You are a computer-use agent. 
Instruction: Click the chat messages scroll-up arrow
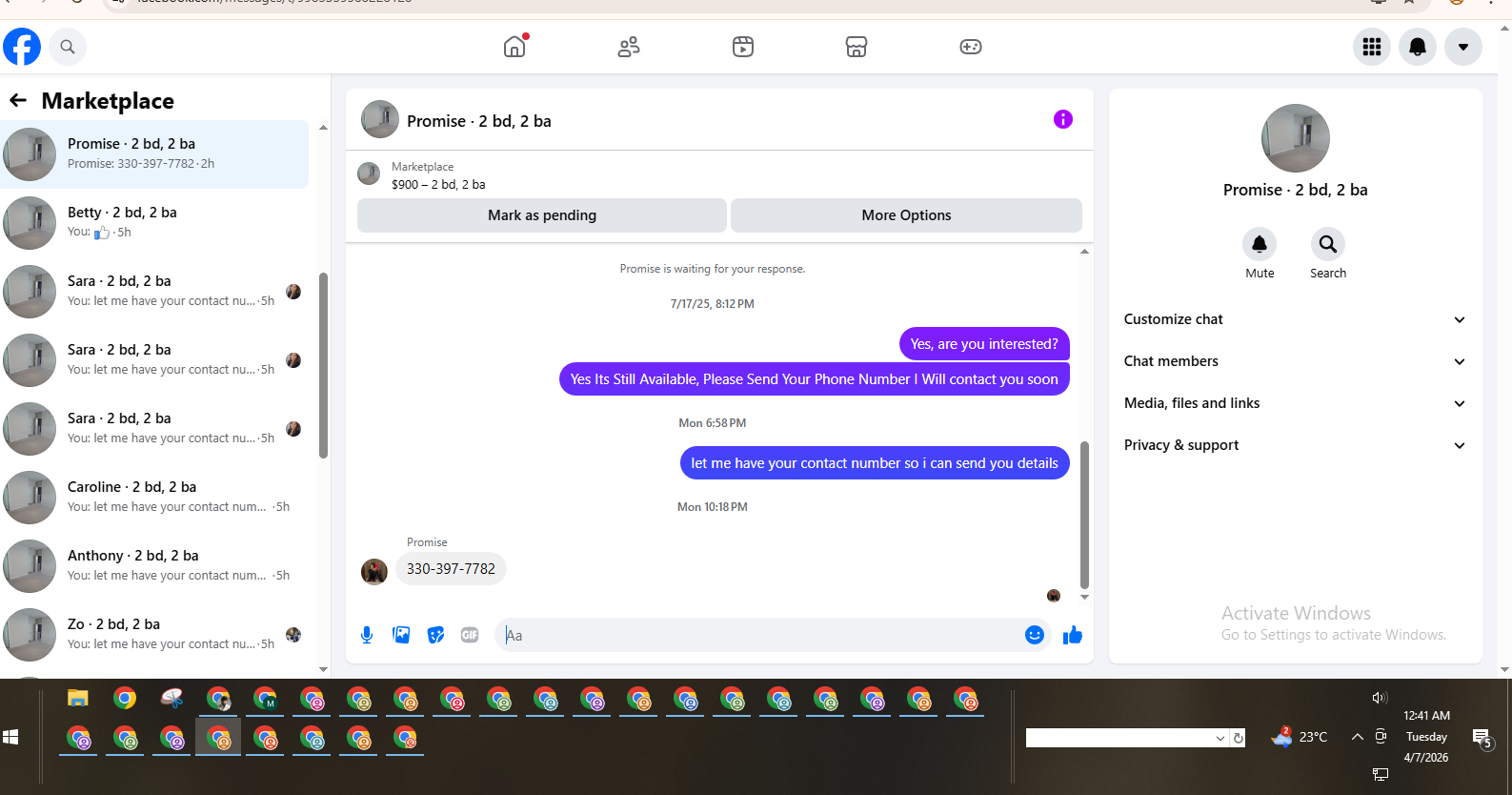coord(1084,252)
